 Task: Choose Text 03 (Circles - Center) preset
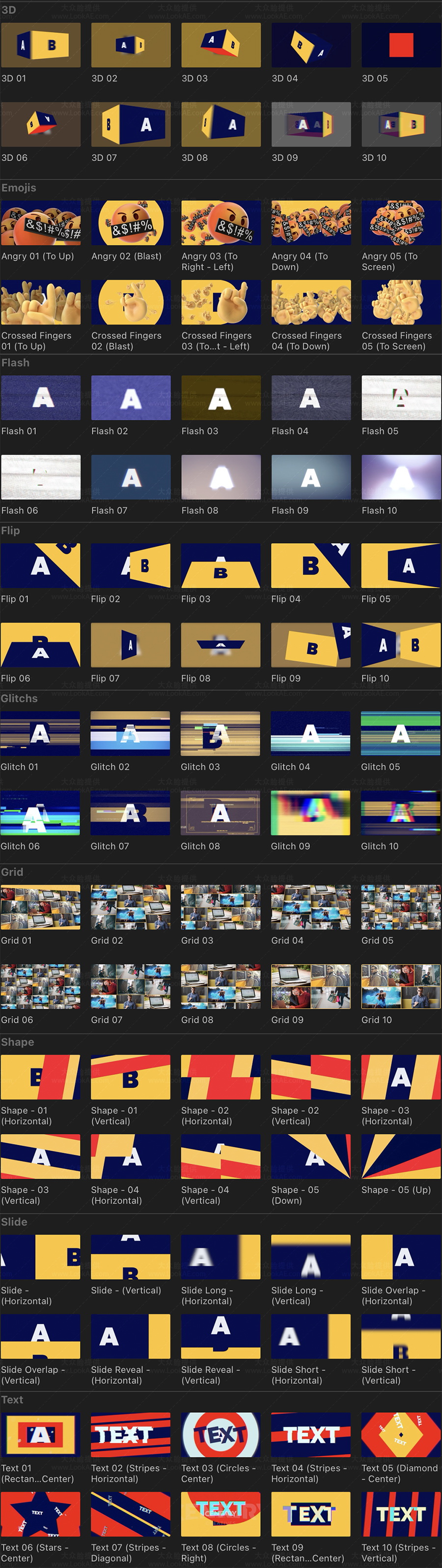click(221, 1435)
